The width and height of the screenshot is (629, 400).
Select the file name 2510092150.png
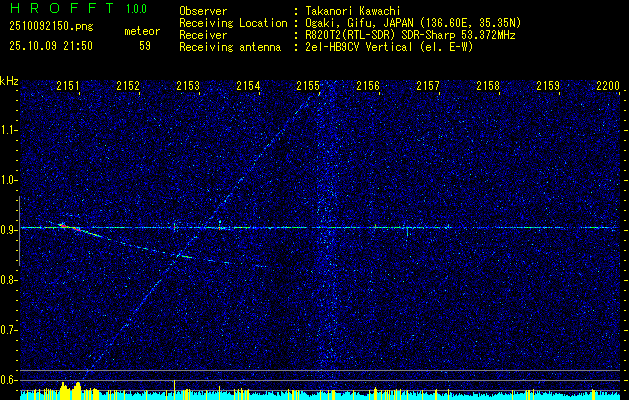pos(51,27)
